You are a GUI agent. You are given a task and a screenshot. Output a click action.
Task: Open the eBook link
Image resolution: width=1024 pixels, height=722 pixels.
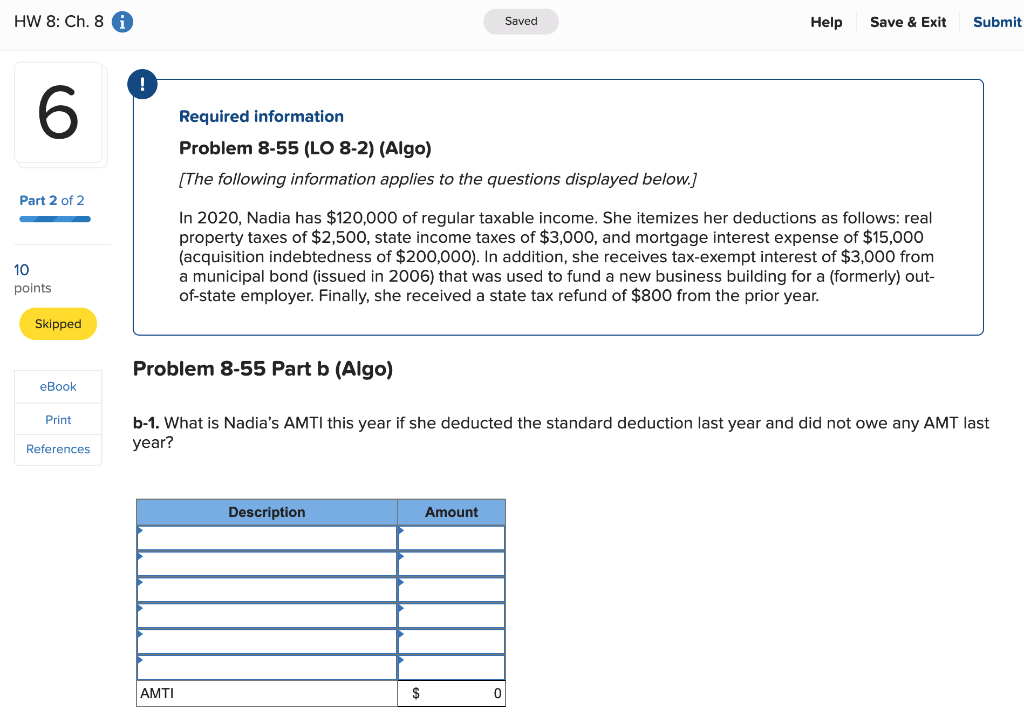[58, 386]
